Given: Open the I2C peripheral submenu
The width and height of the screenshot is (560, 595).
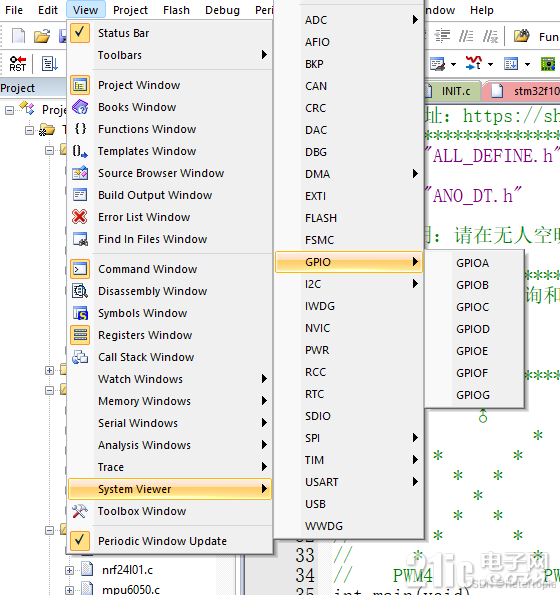Looking at the screenshot, I should pos(349,284).
